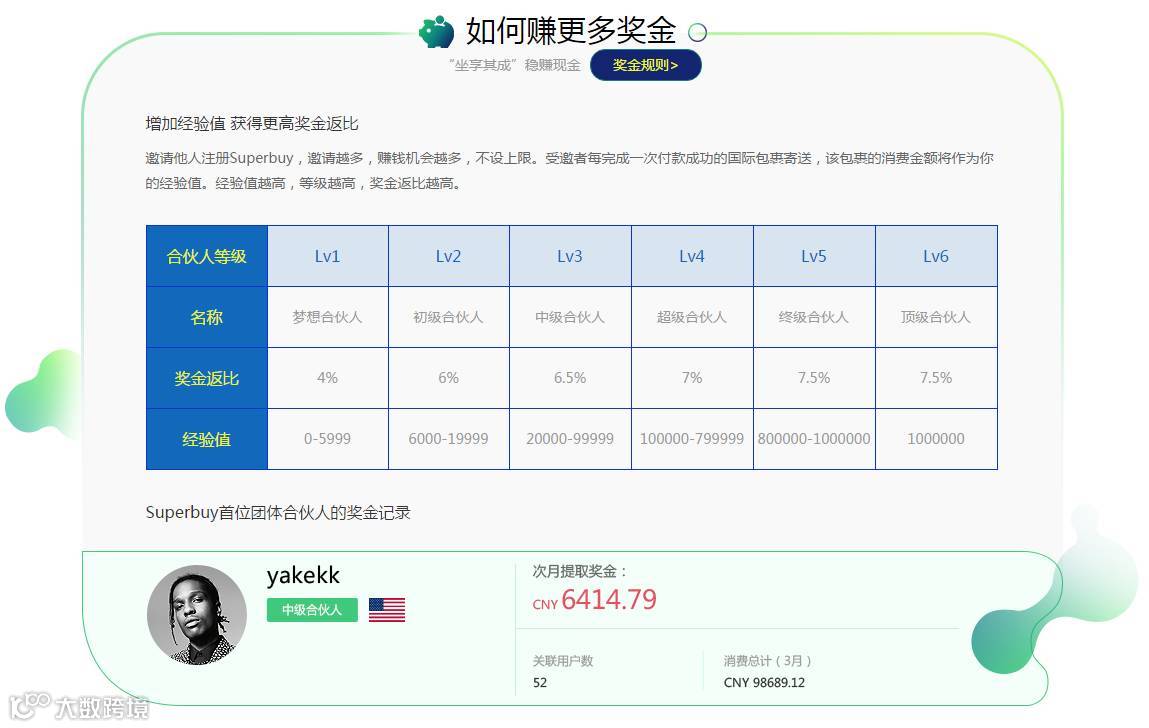Image resolution: width=1149 pixels, height=728 pixels.
Task: Click the 20000-99999 experience cell
Action: click(x=570, y=438)
